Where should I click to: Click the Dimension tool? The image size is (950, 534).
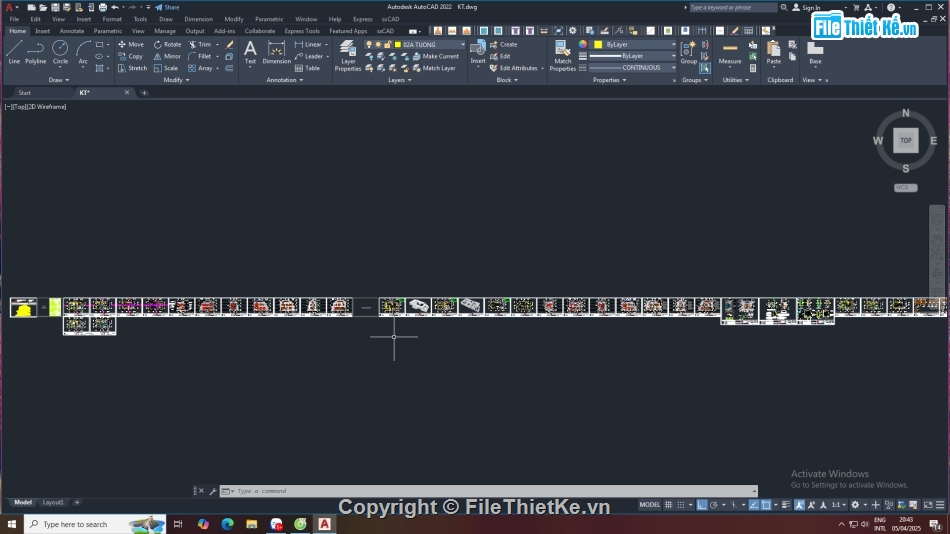click(276, 52)
